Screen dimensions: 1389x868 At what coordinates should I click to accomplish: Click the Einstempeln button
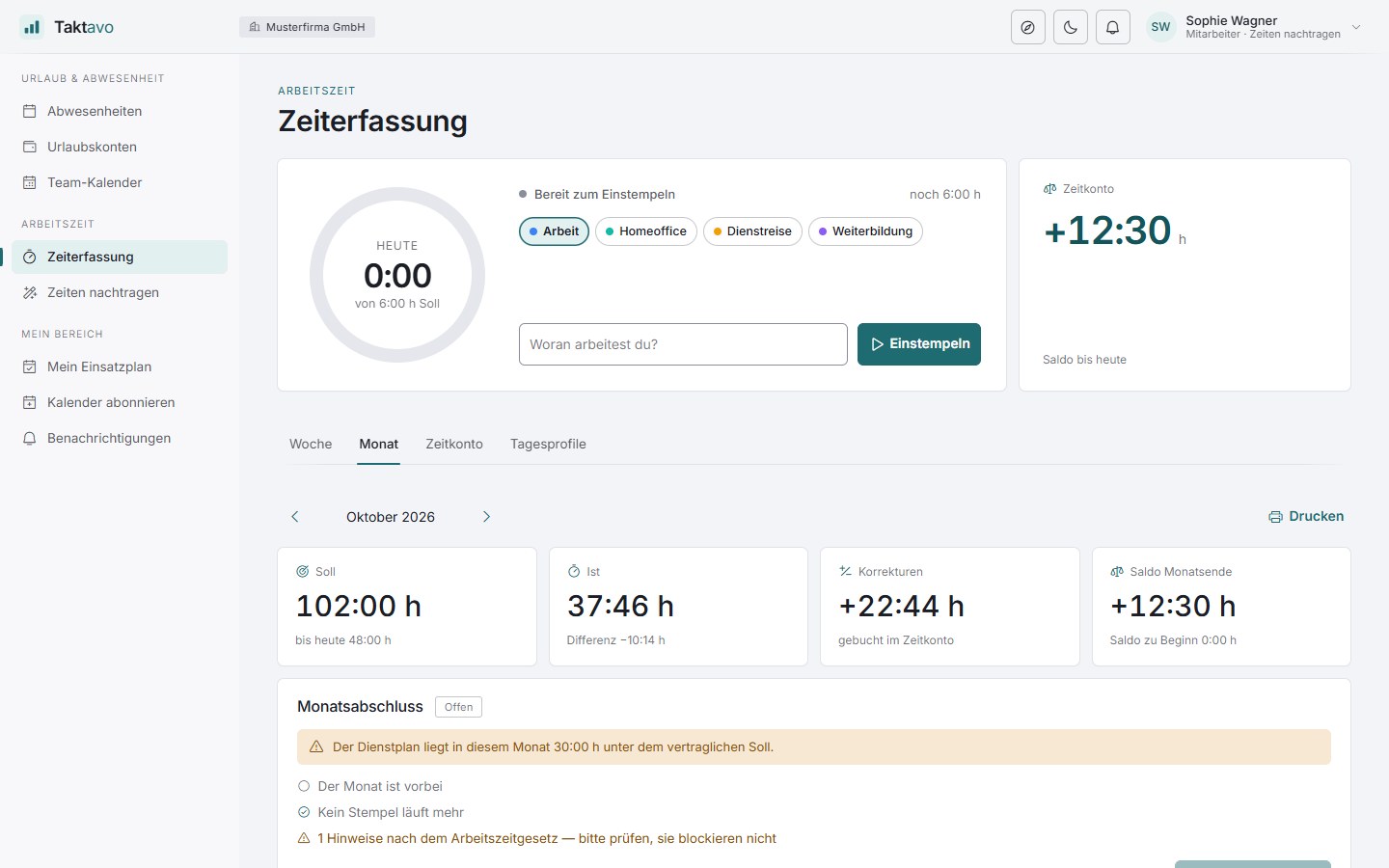919,344
